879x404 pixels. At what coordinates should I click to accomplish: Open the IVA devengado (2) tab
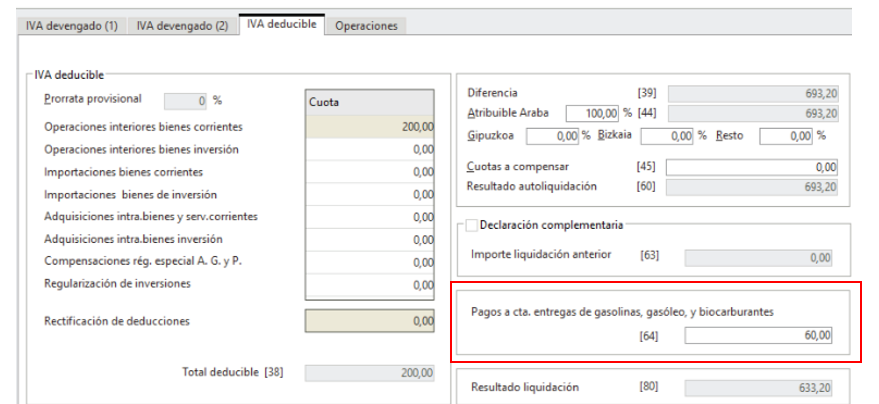(182, 26)
